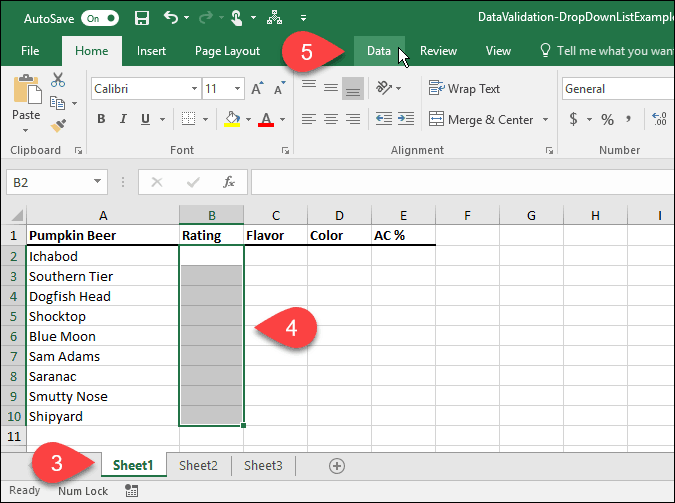The height and width of the screenshot is (503, 675).
Task: Click the Undo arrow icon
Action: coord(171,18)
